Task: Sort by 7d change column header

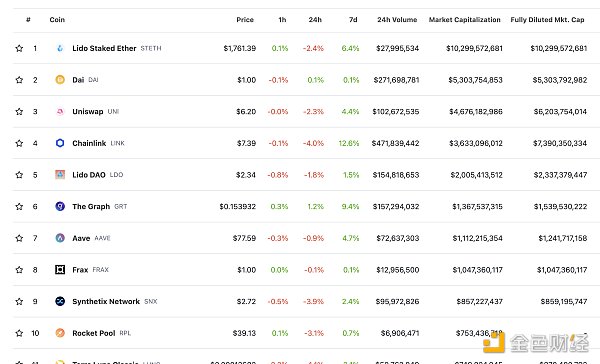Action: [x=353, y=20]
